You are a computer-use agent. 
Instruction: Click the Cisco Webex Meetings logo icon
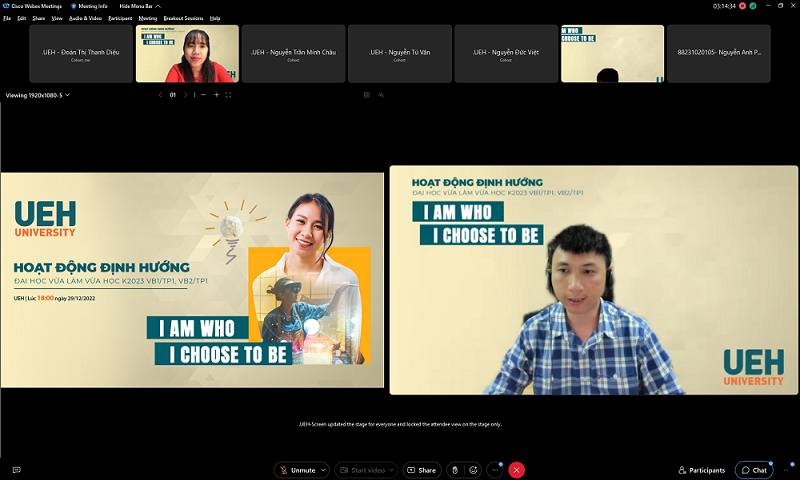point(6,6)
